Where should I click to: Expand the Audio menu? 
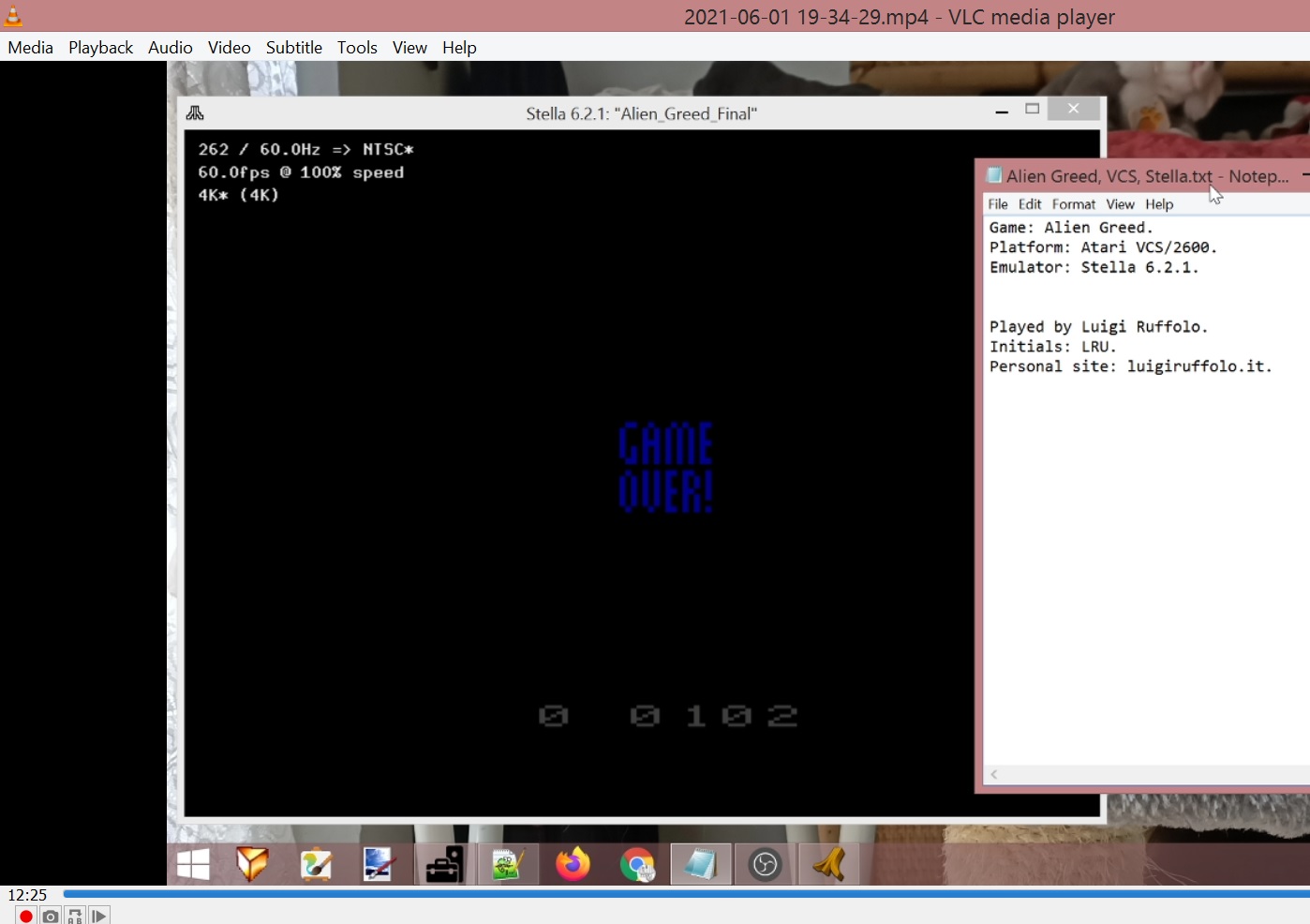pos(170,48)
